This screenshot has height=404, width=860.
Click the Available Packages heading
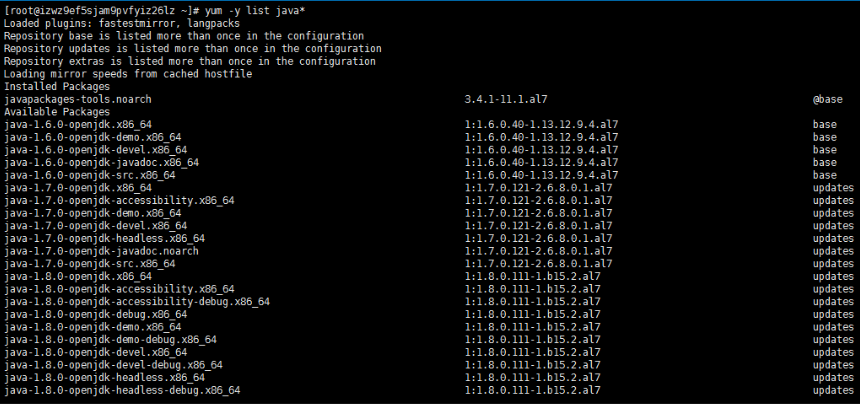click(x=57, y=111)
